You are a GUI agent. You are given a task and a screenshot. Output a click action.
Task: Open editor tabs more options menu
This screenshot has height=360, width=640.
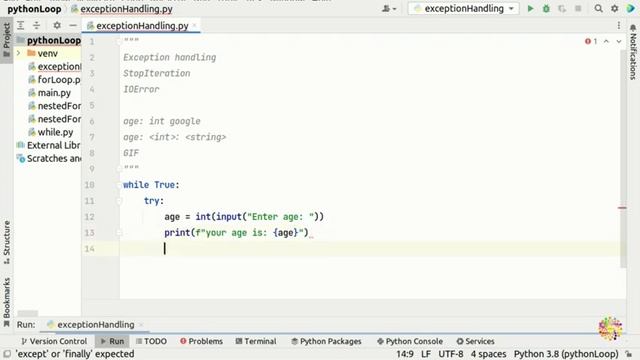(x=619, y=26)
